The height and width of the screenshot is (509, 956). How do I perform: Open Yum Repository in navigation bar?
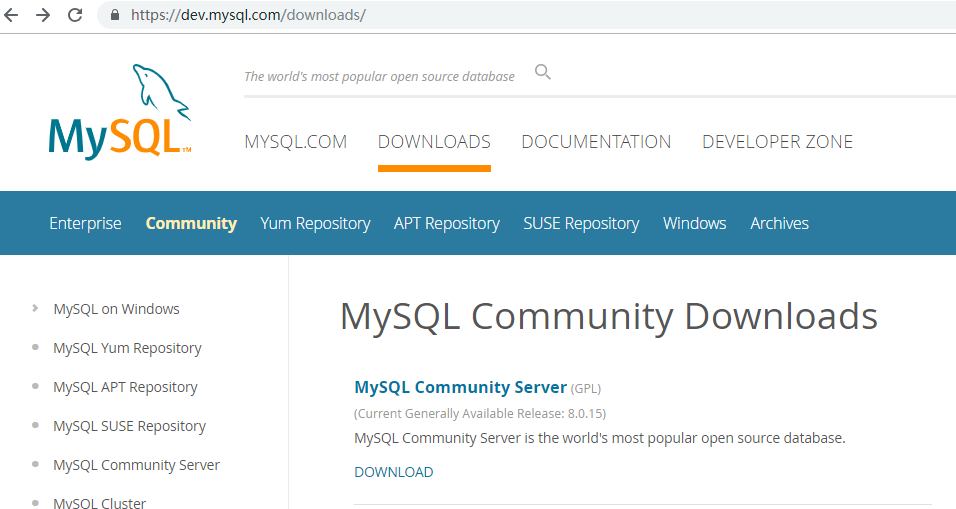[x=315, y=224]
